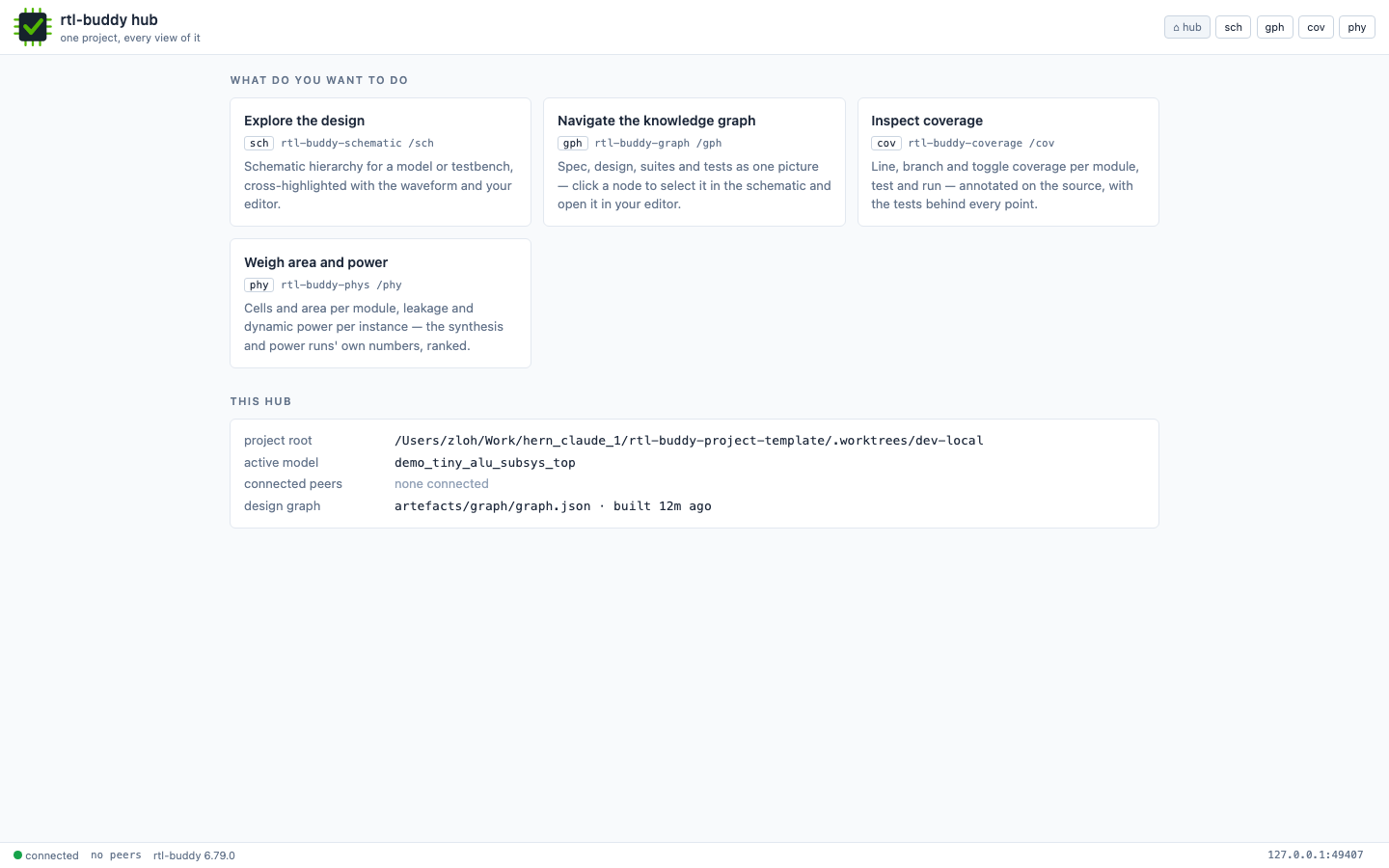Click the 'one project, every view of it' subtitle

point(130,39)
